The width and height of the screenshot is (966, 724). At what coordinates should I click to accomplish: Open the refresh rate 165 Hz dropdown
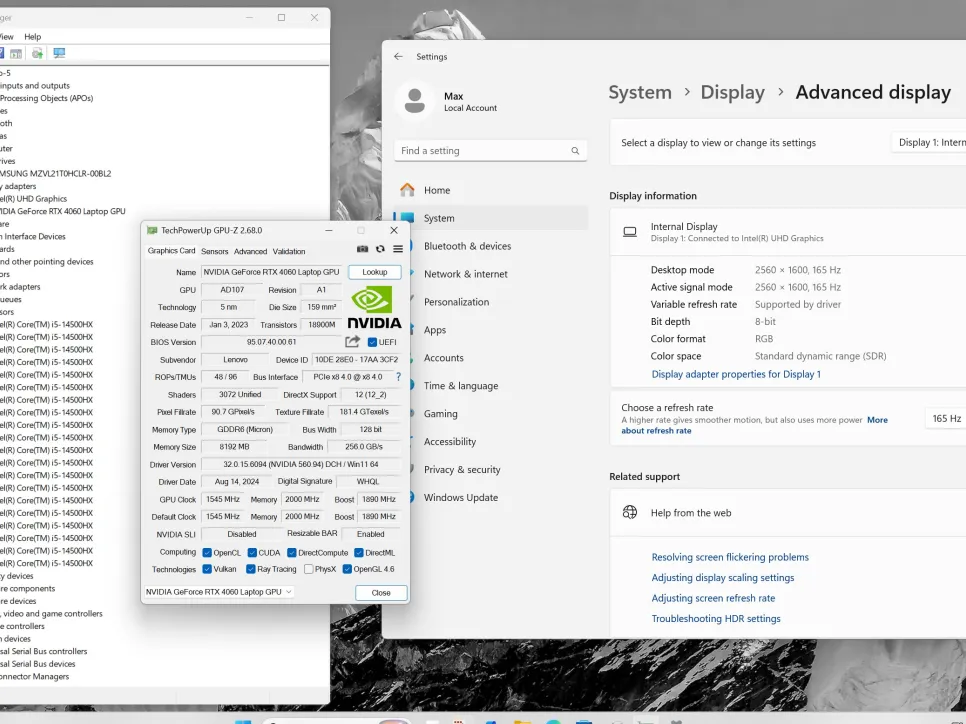[945, 419]
